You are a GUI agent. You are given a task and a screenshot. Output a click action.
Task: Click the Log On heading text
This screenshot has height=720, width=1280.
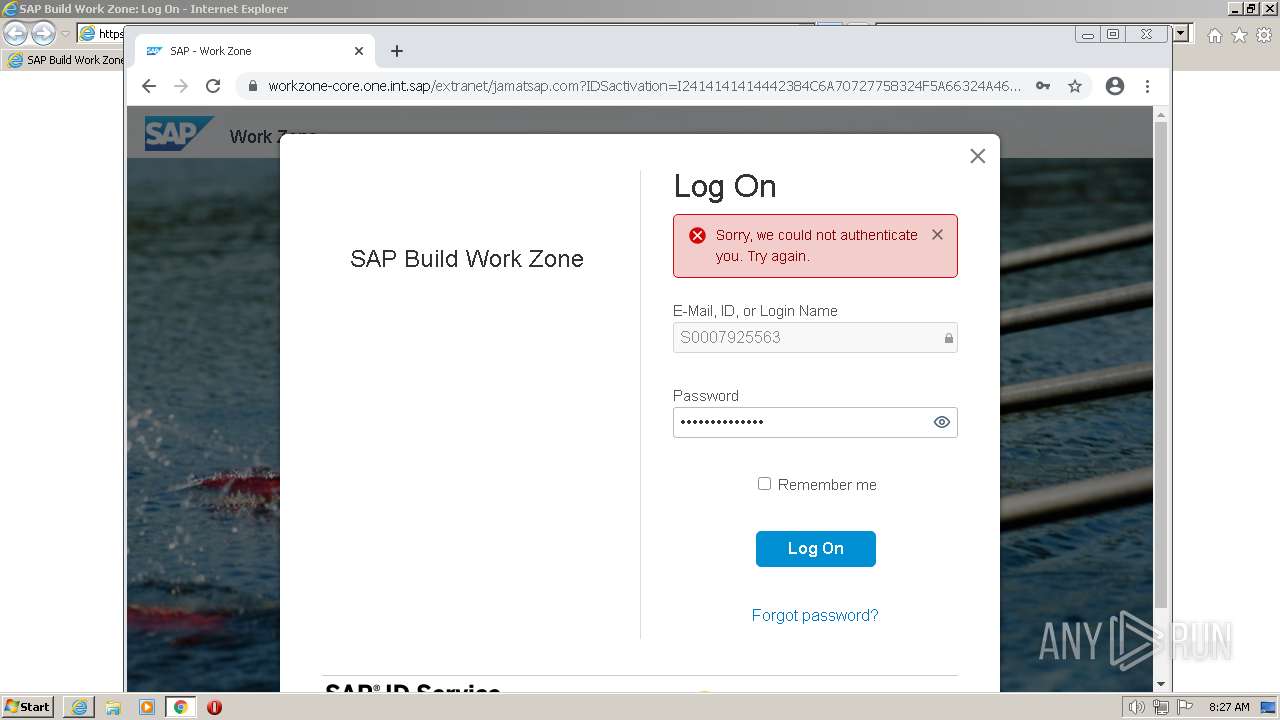point(725,186)
